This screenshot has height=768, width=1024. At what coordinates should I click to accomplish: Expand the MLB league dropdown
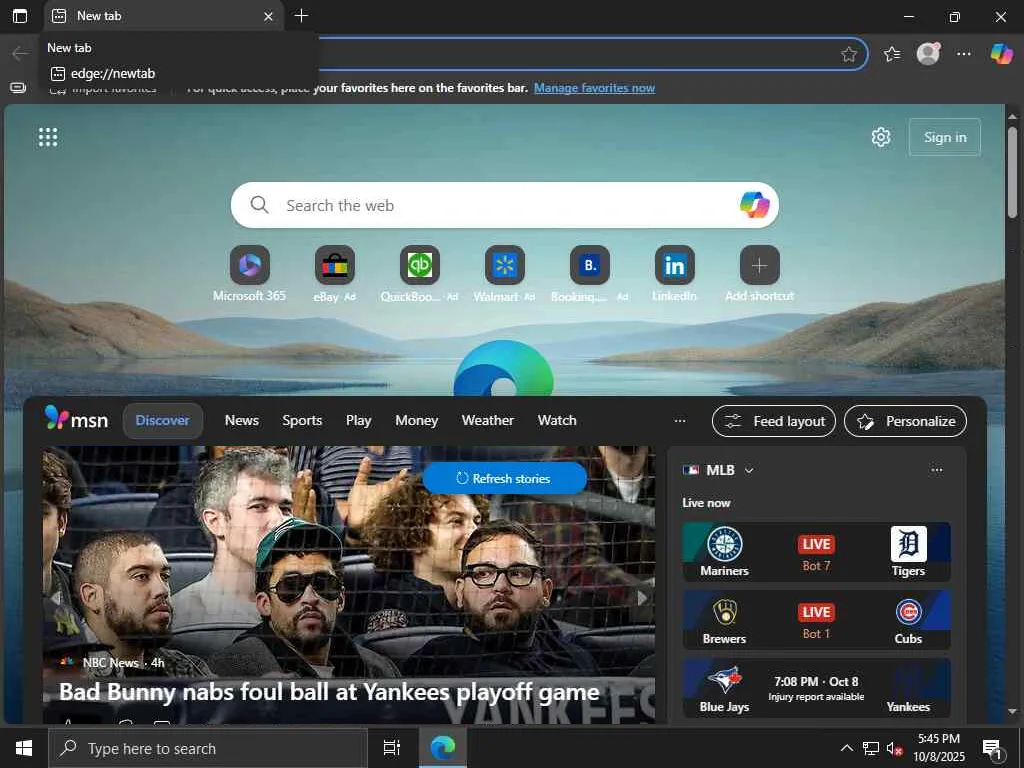(x=749, y=470)
